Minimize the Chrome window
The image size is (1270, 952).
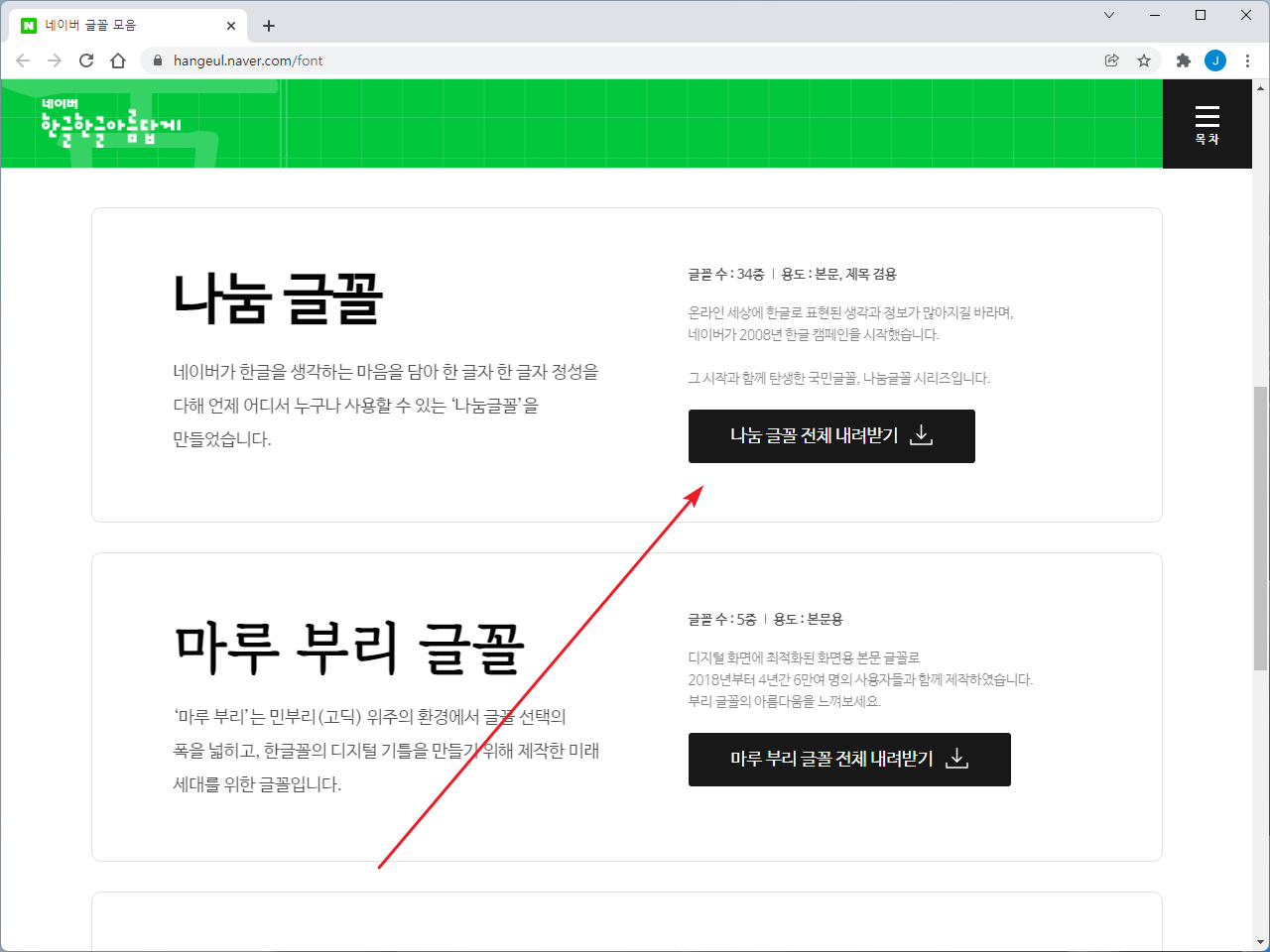[x=1155, y=15]
